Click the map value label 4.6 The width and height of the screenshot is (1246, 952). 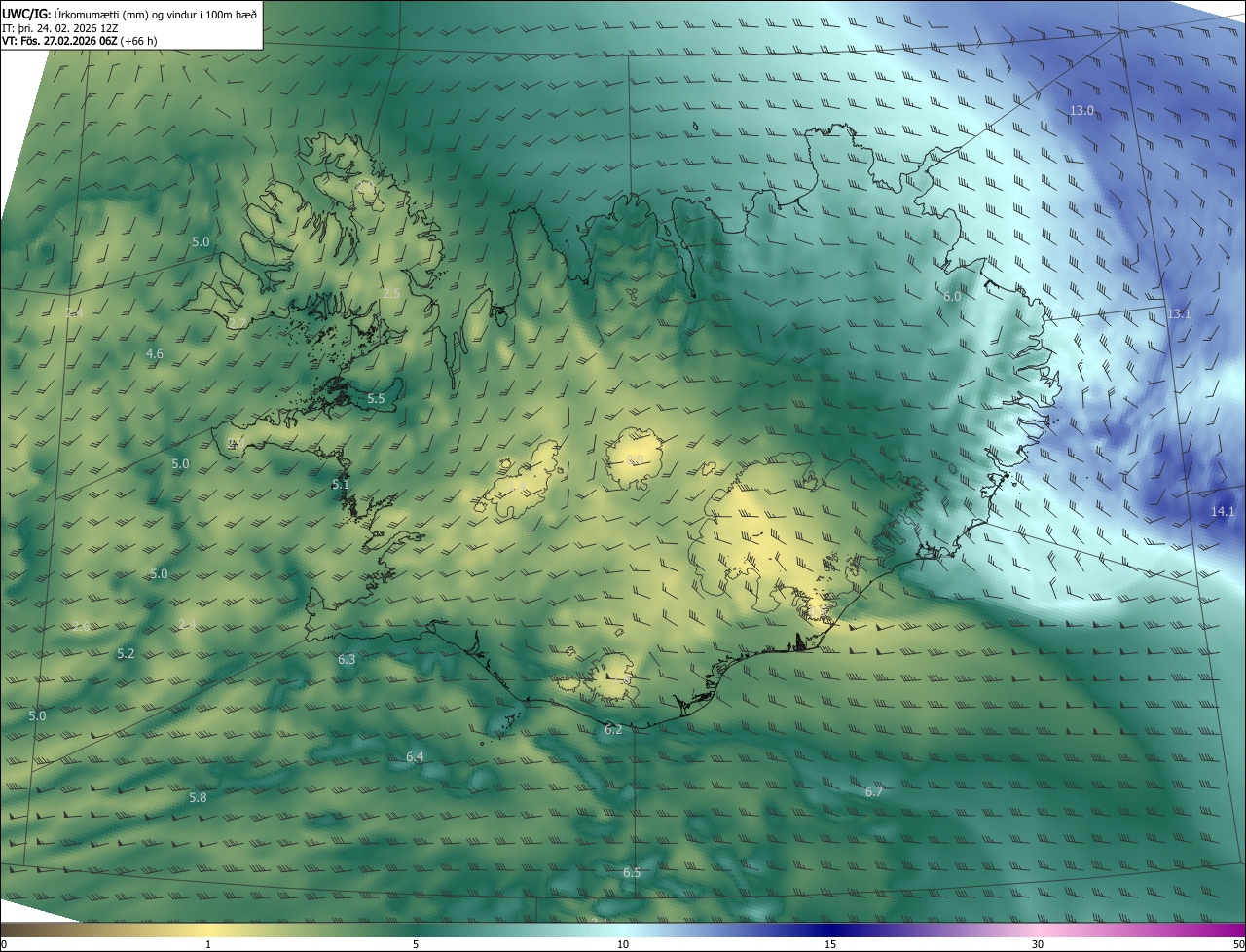pos(154,354)
